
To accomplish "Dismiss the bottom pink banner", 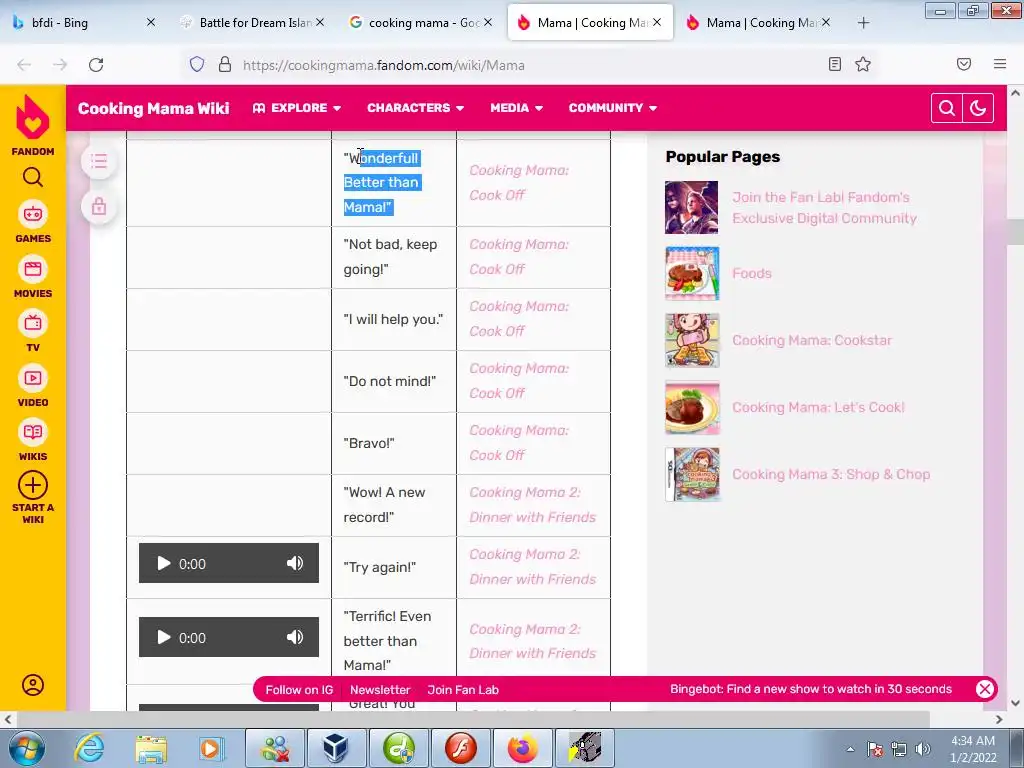I will click(985, 689).
